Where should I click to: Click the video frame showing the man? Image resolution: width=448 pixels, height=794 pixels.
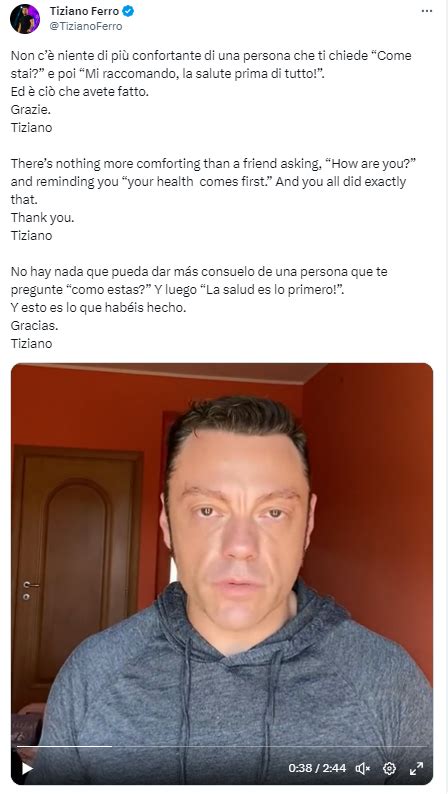222,557
